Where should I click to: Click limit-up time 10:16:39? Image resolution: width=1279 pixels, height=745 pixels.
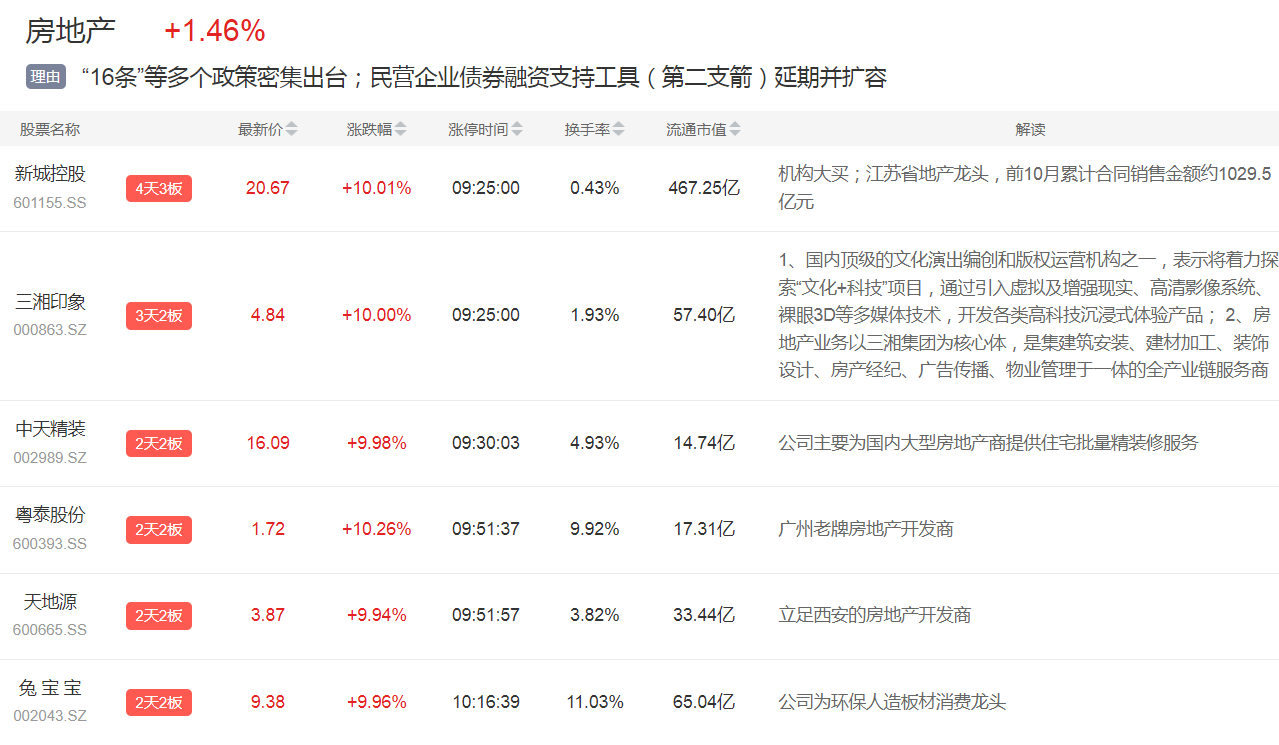[x=486, y=702]
